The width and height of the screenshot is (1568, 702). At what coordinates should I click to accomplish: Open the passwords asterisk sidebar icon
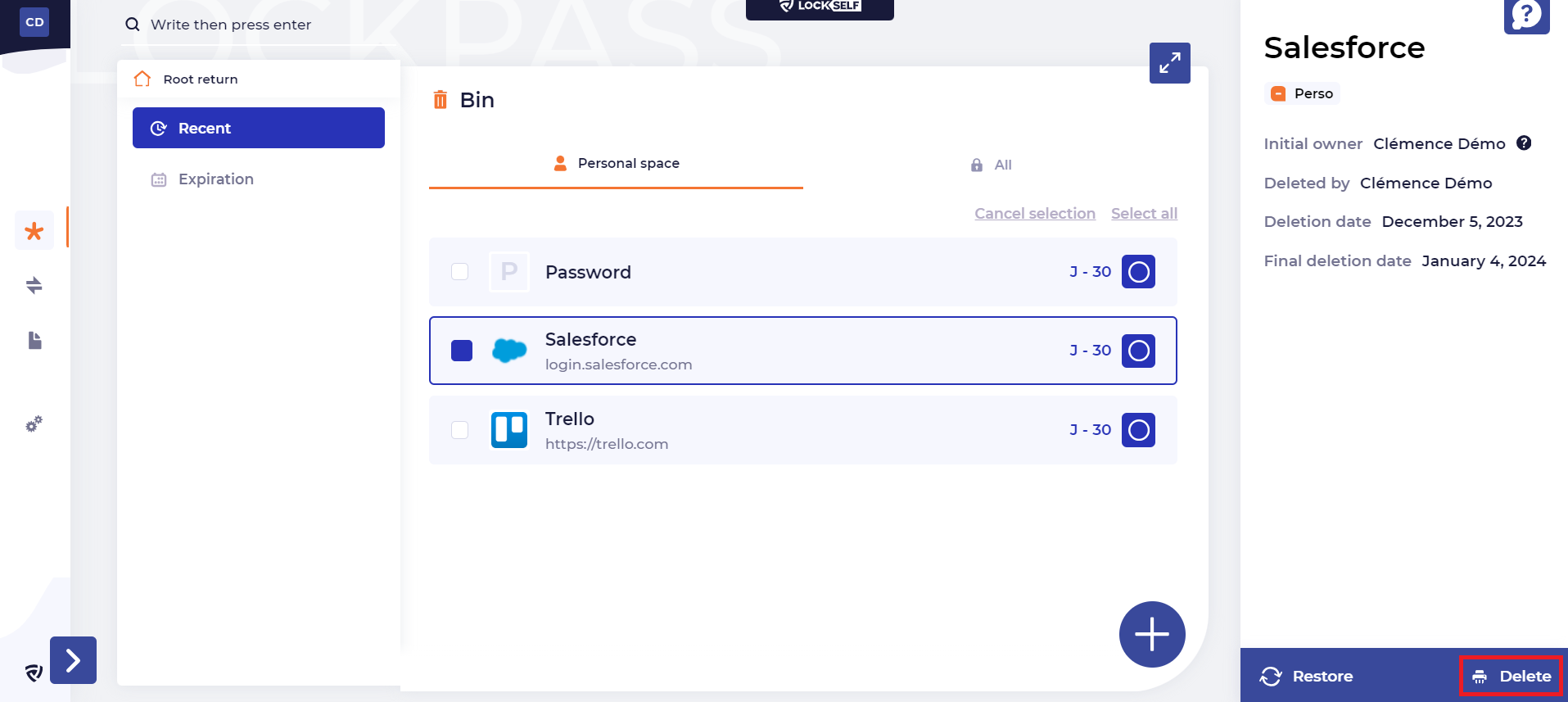pos(34,231)
